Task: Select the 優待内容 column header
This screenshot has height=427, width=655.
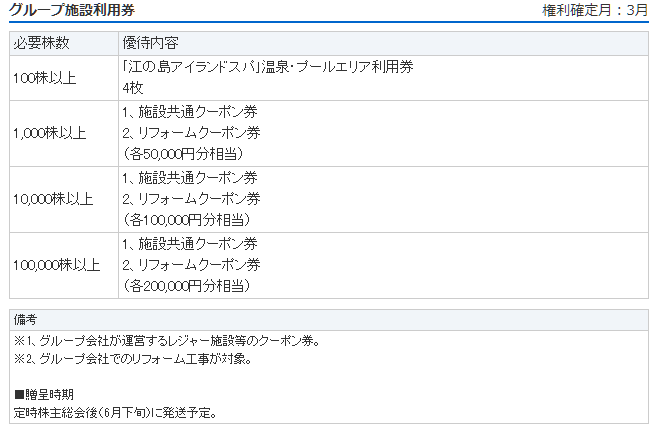Action: coord(149,44)
